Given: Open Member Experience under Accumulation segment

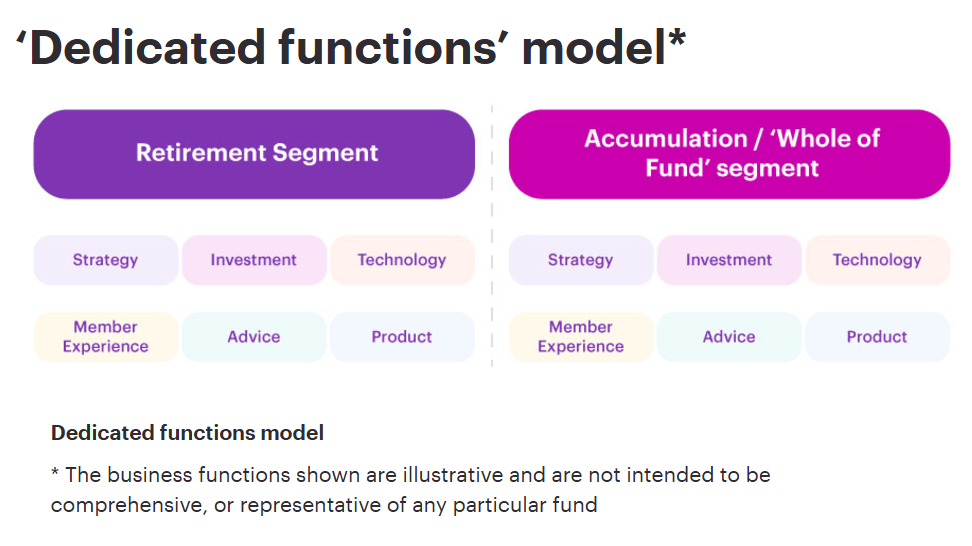Looking at the screenshot, I should click(580, 337).
